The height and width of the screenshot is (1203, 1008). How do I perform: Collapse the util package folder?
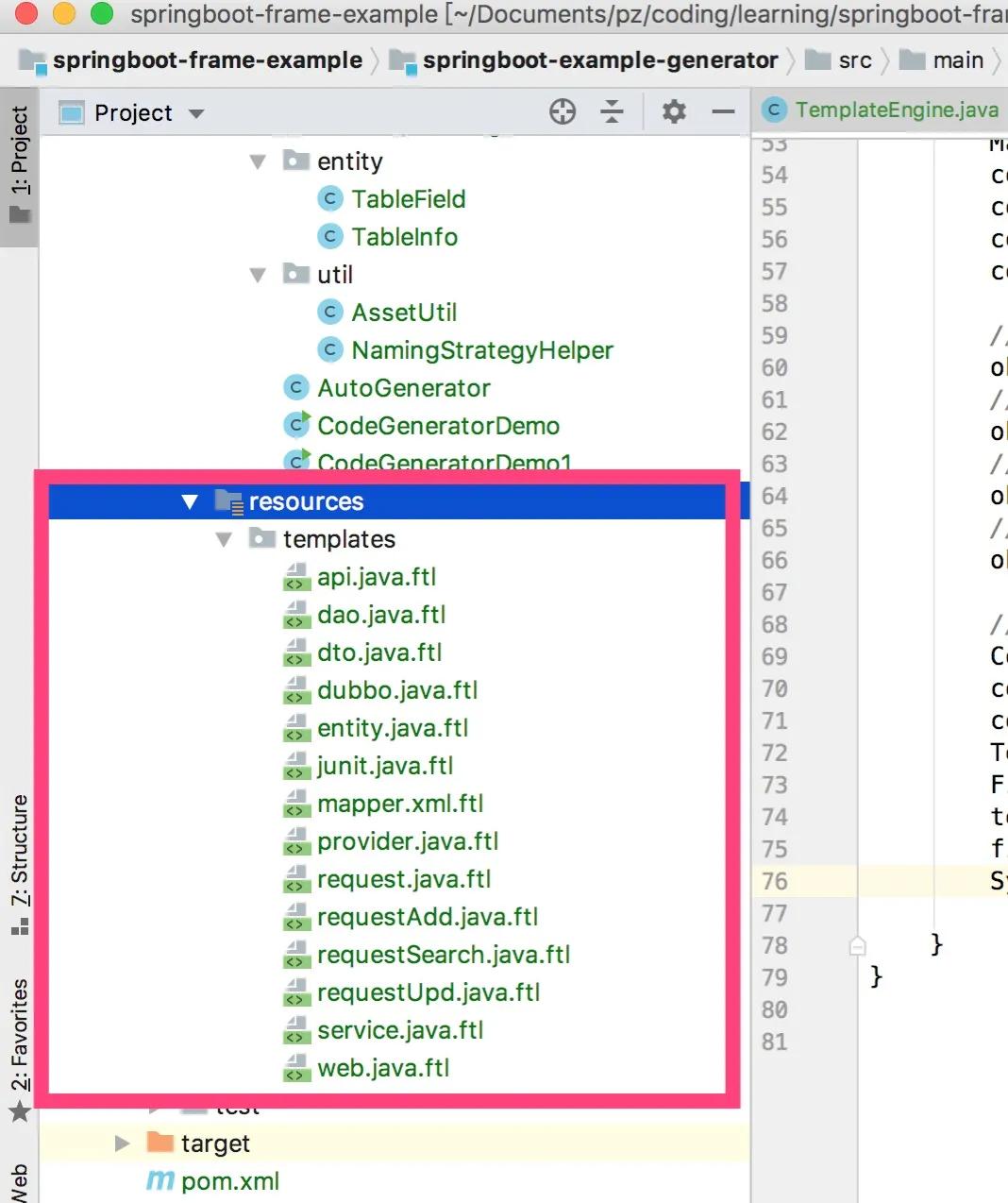(x=258, y=276)
